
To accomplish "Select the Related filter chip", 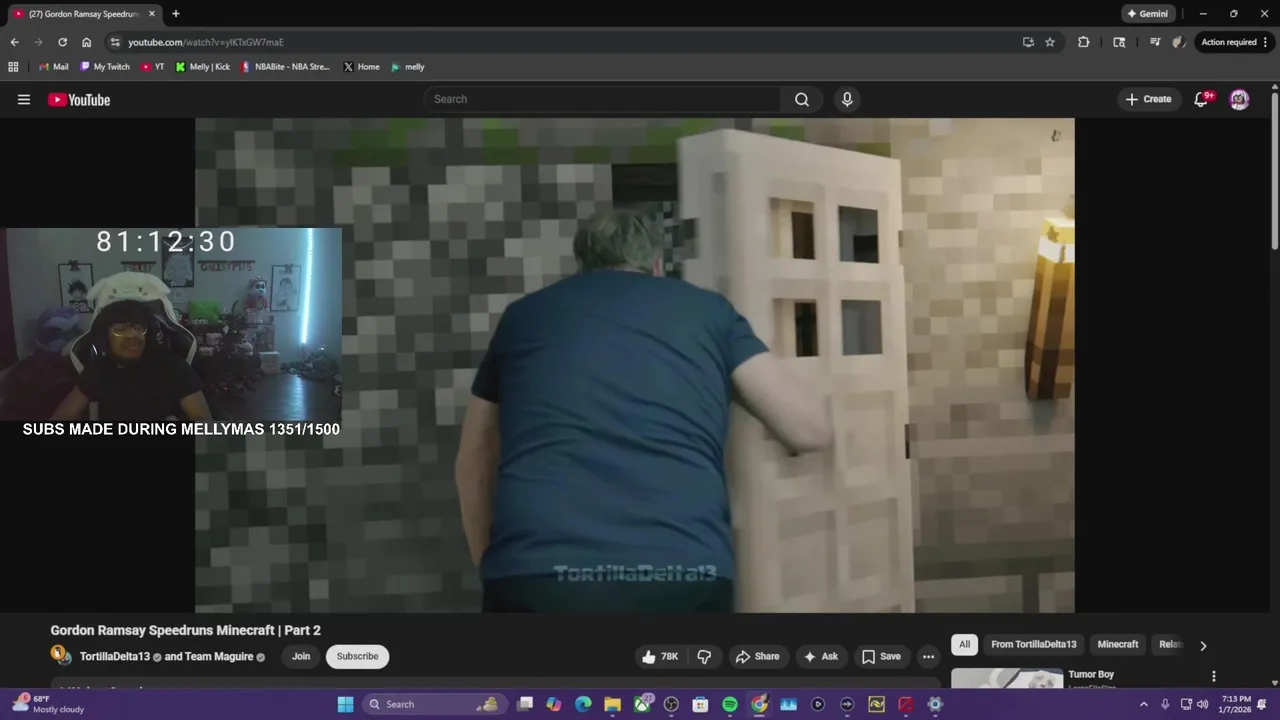I will pos(1169,644).
